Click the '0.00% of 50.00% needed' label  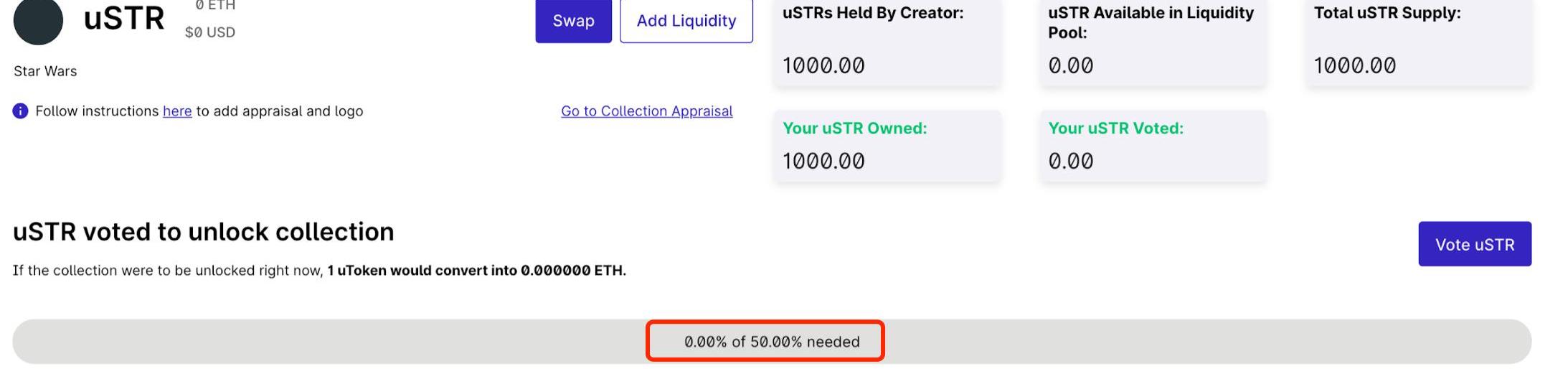click(772, 342)
